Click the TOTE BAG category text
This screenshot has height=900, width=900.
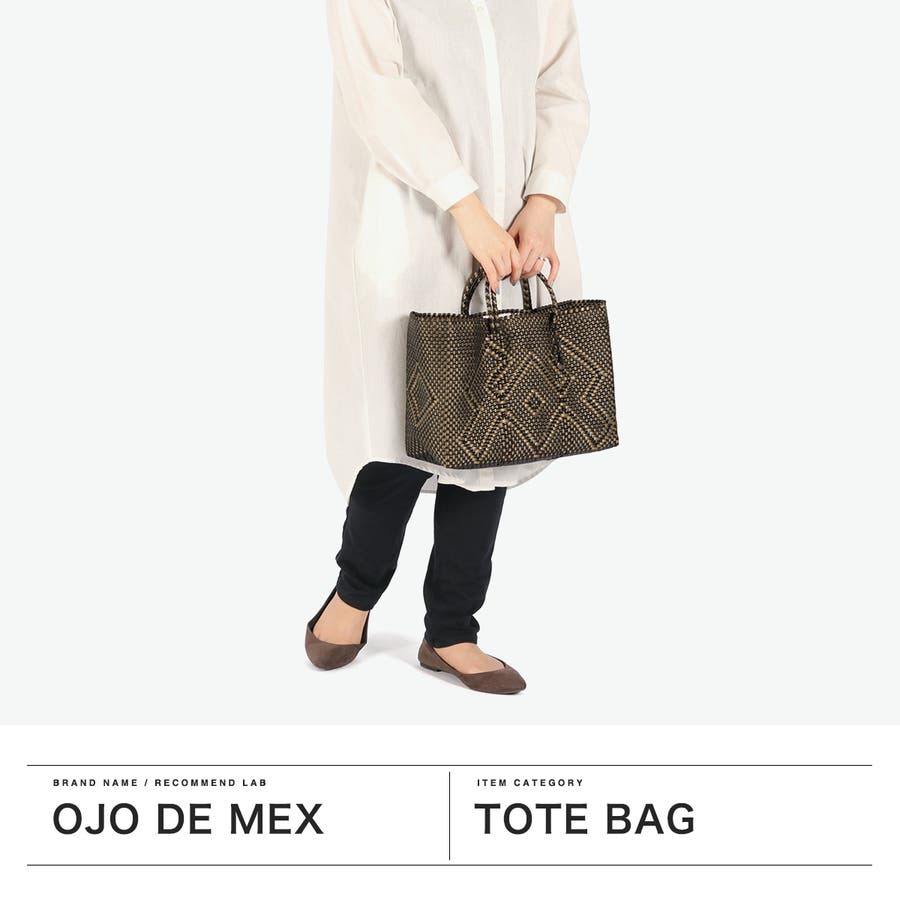click(584, 818)
